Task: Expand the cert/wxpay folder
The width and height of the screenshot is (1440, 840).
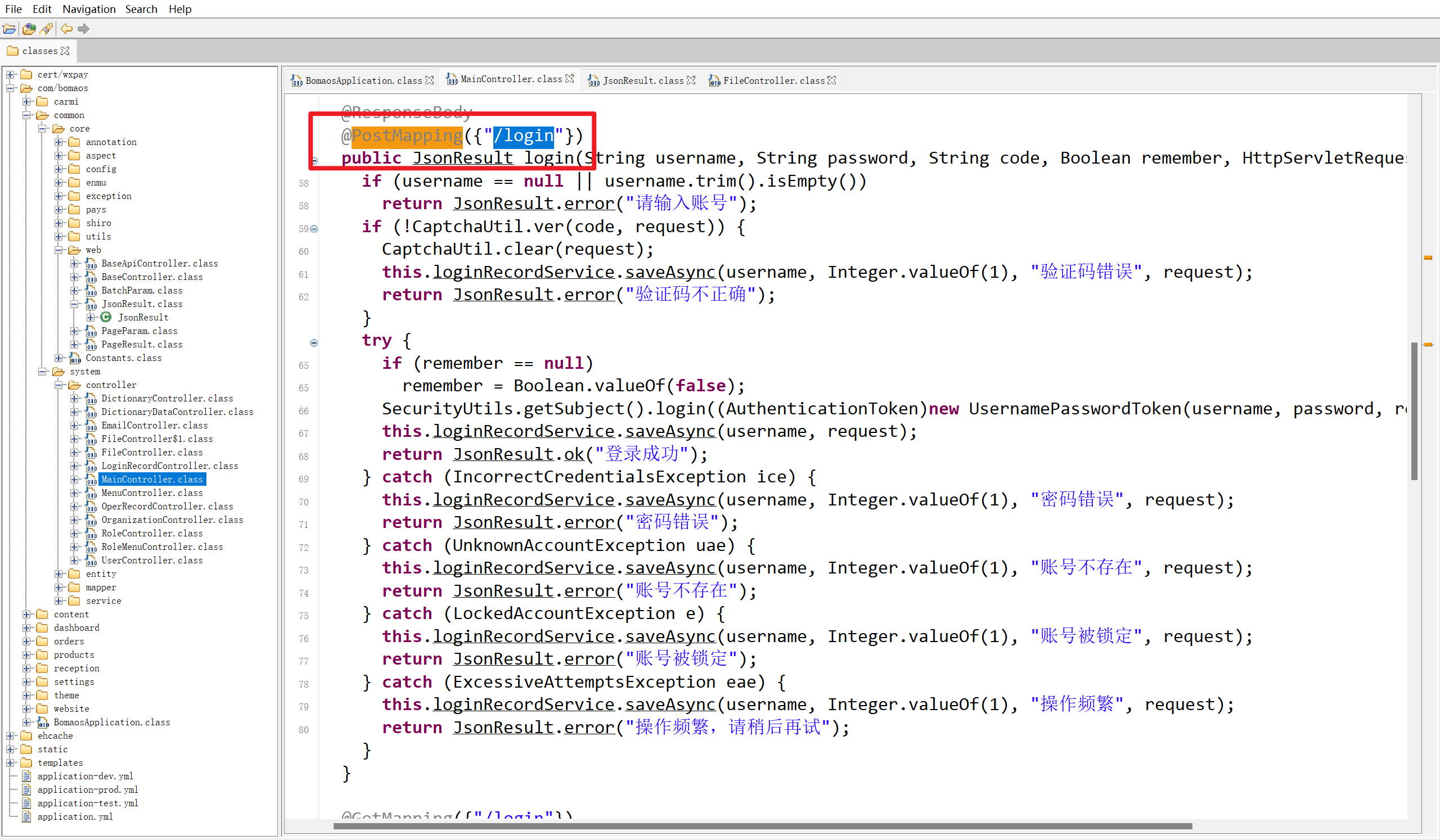Action: [x=10, y=75]
